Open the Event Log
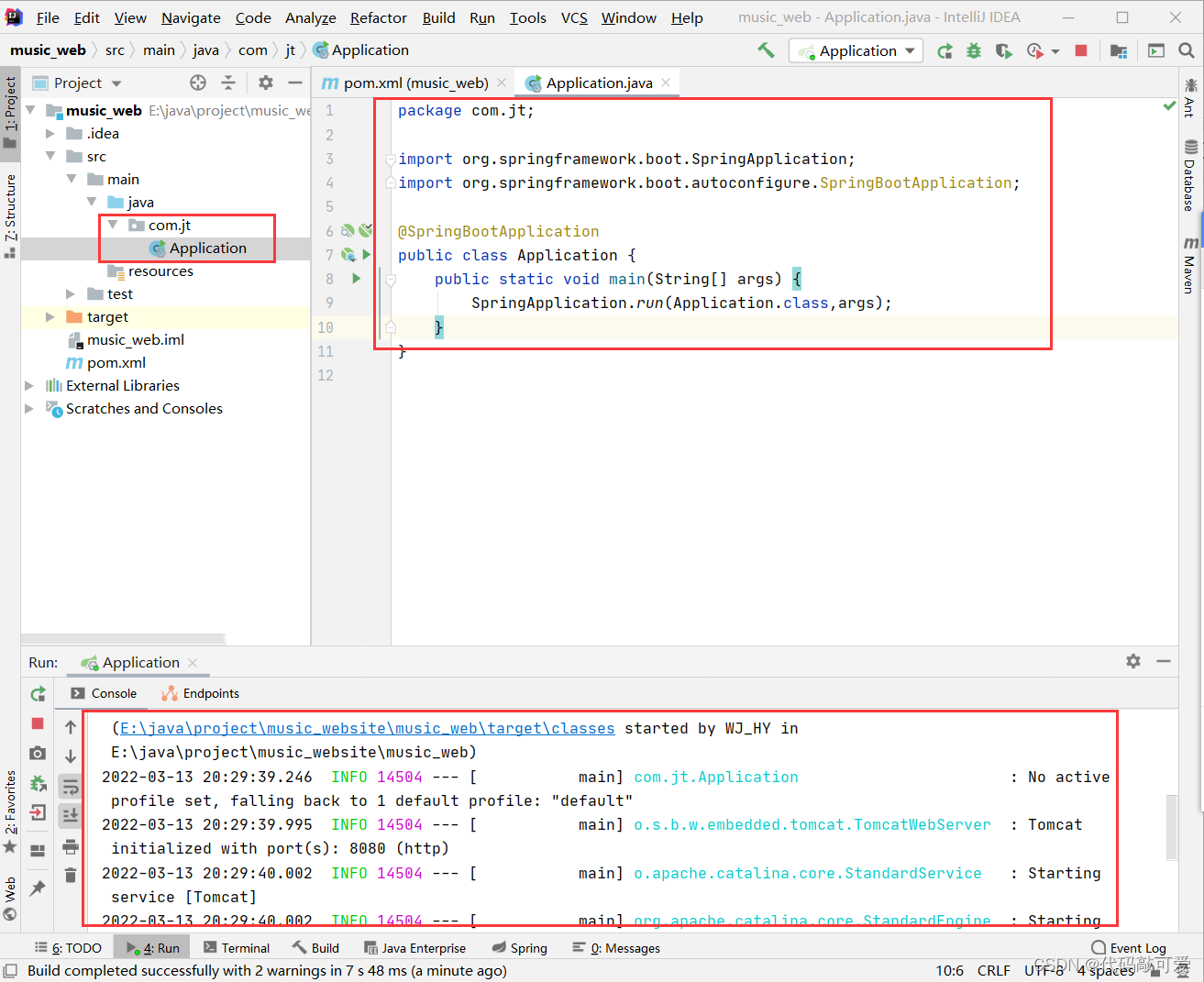Screen dimensions: 1204x982 [x=1129, y=948]
